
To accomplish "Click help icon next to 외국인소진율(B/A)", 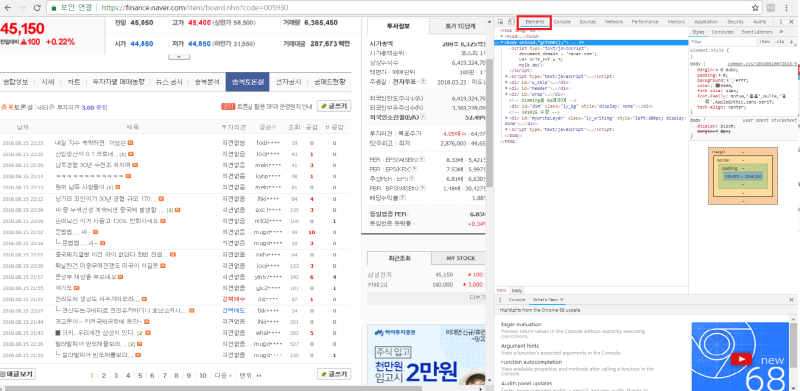I will point(423,117).
